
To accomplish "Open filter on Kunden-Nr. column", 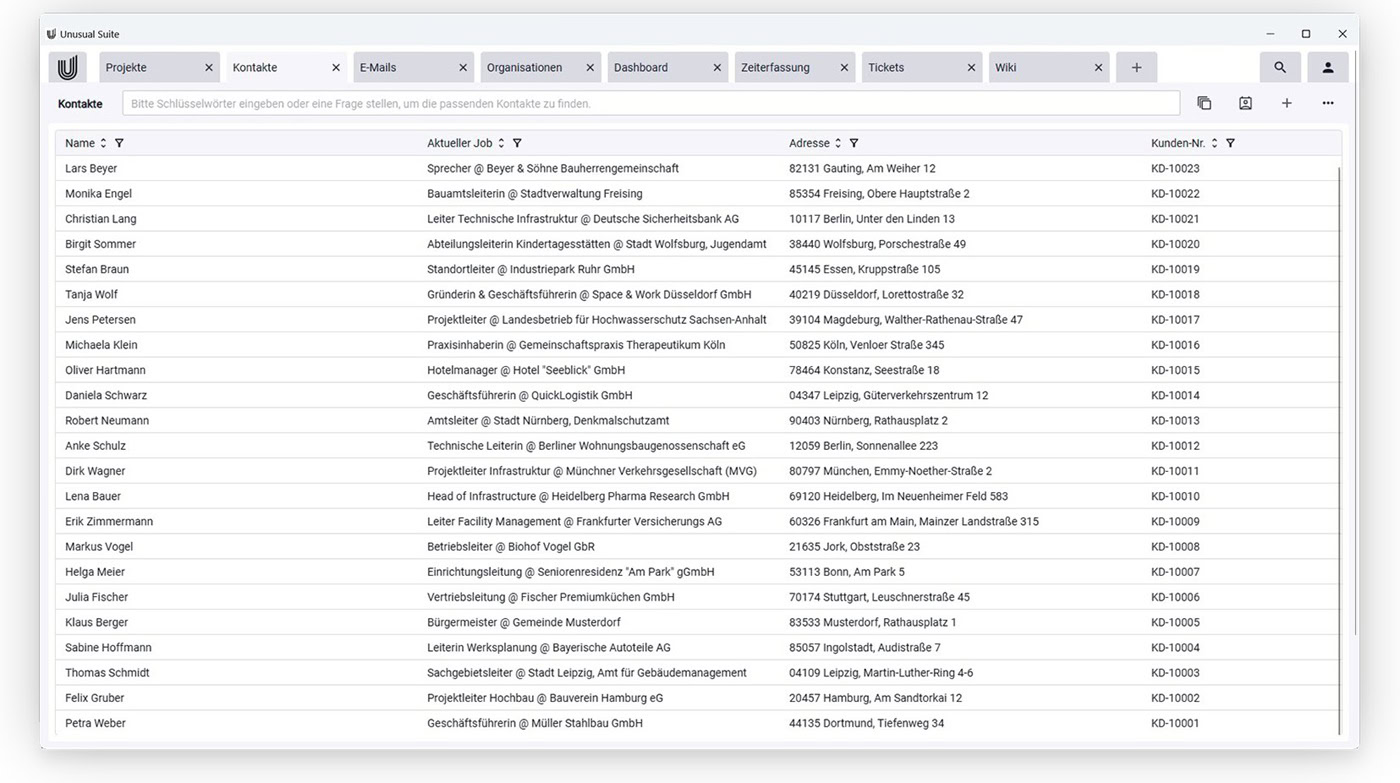I will (1230, 143).
